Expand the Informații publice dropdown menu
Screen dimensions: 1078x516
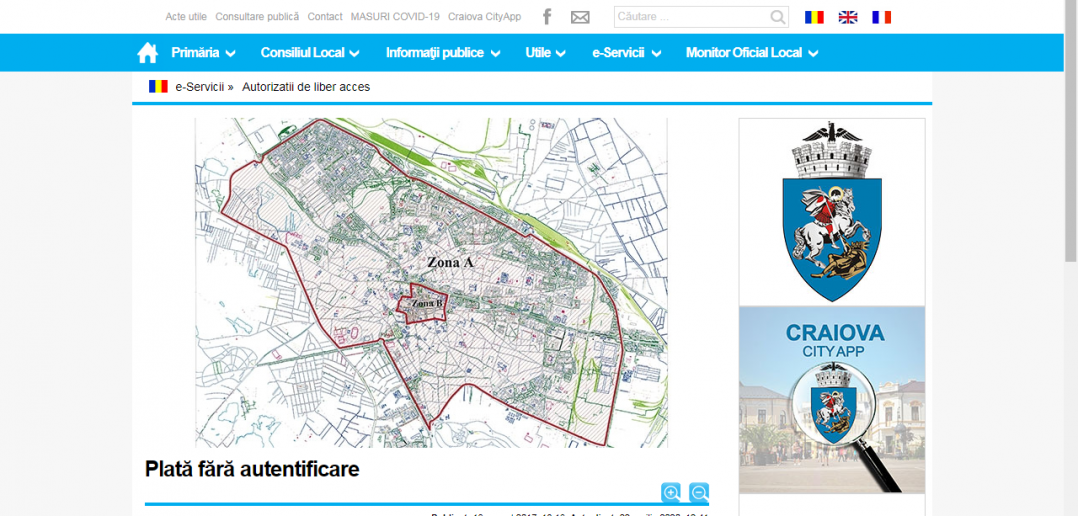442,53
